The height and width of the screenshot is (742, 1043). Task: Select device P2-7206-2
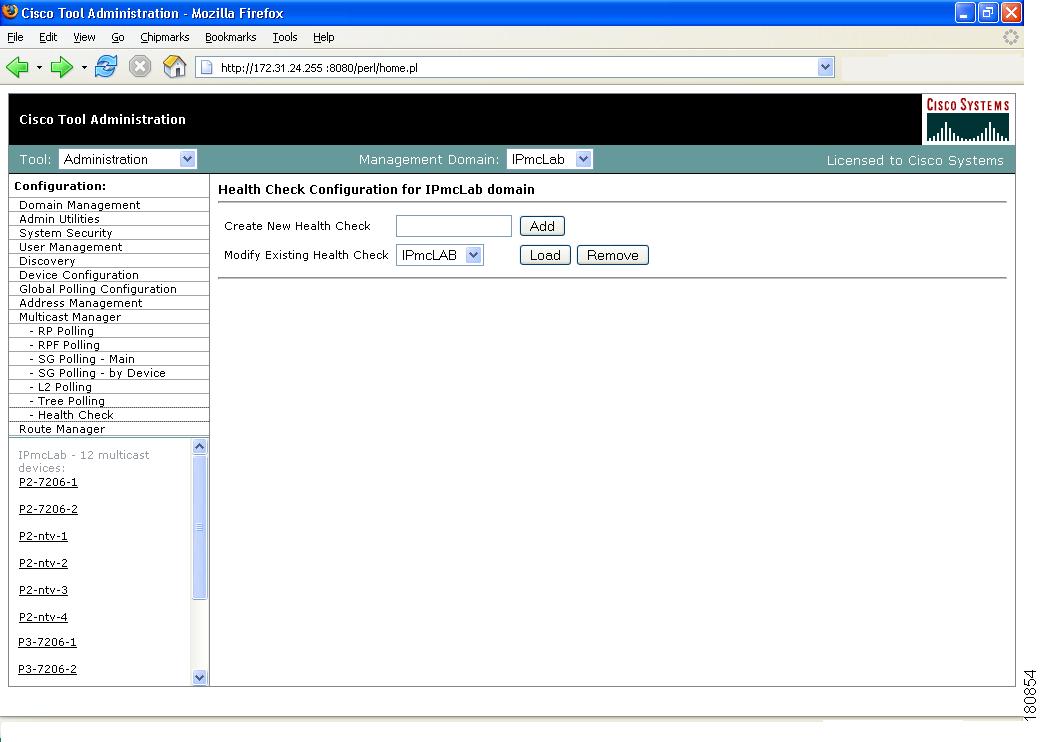(48, 509)
